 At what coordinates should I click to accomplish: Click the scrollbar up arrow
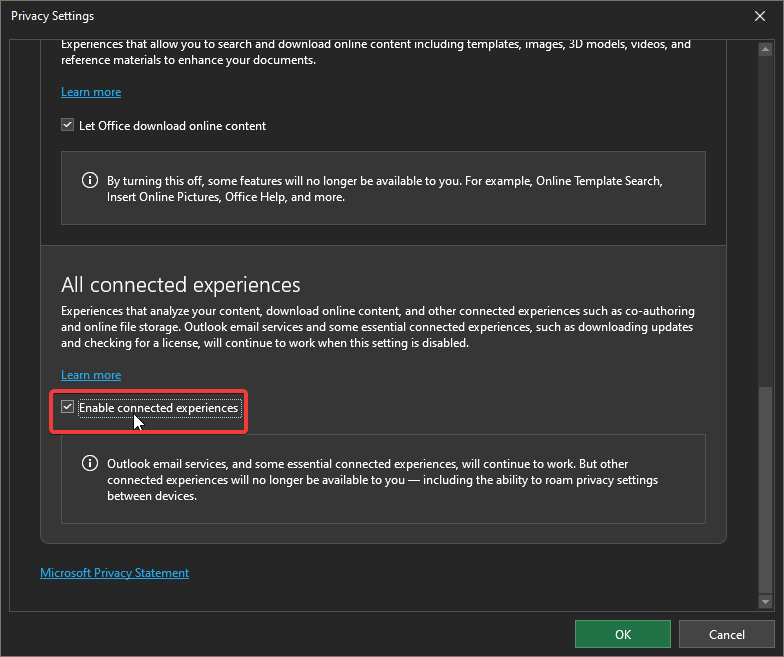pyautogui.click(x=765, y=47)
